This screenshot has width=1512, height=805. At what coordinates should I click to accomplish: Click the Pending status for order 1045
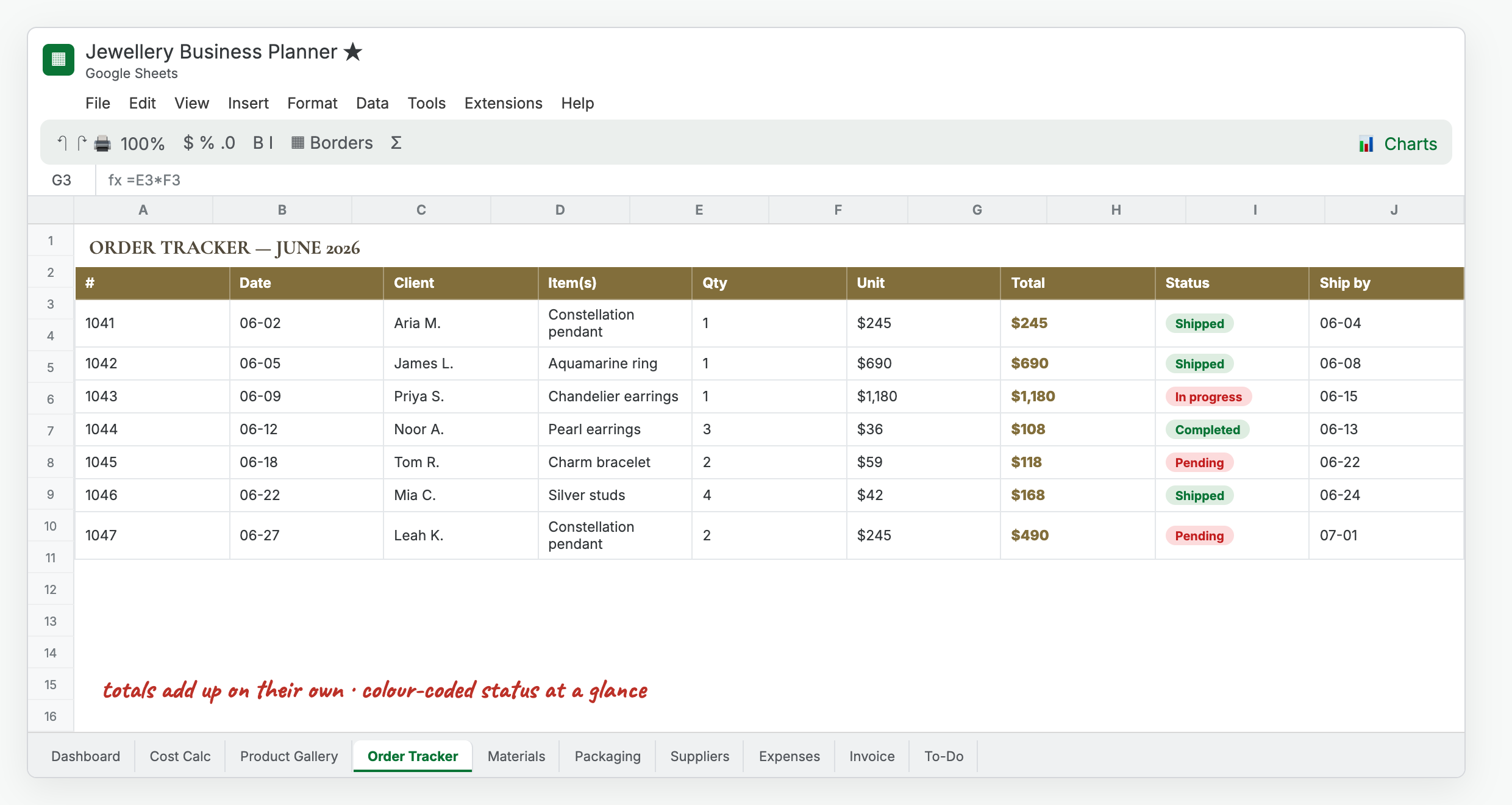1199,462
